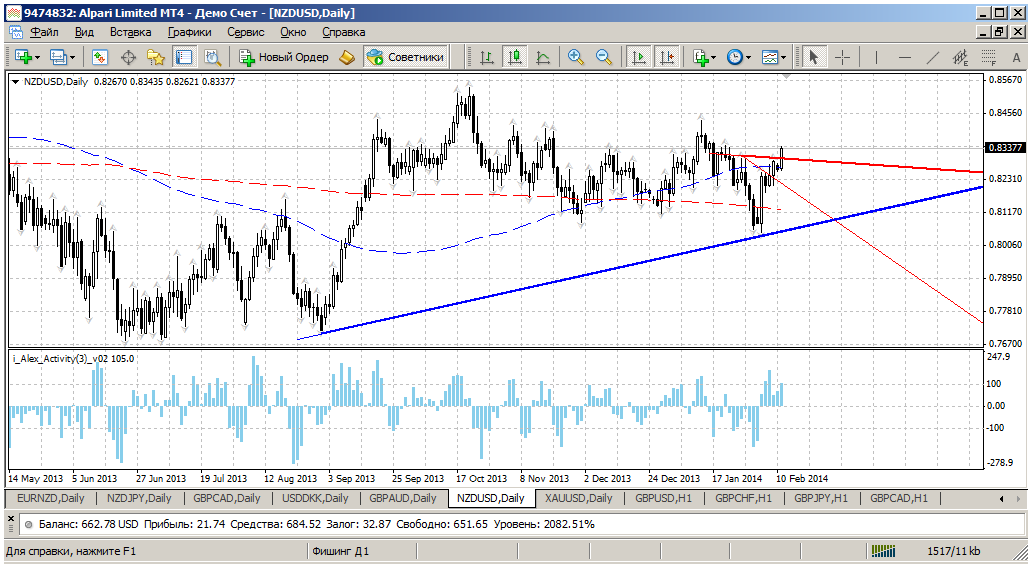
Task: Click the Zoom Out magnifier icon
Action: click(x=604, y=58)
